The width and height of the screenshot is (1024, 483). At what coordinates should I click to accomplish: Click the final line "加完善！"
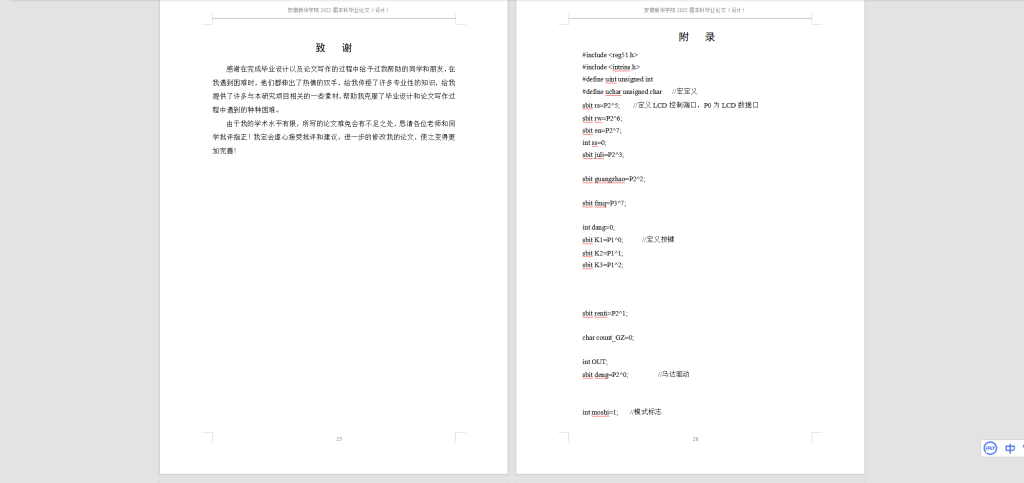[x=224, y=151]
